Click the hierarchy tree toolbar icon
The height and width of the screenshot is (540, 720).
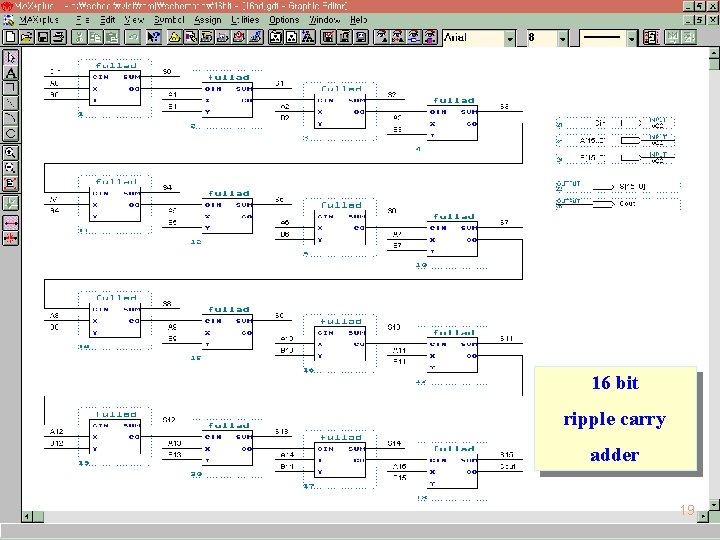point(308,37)
